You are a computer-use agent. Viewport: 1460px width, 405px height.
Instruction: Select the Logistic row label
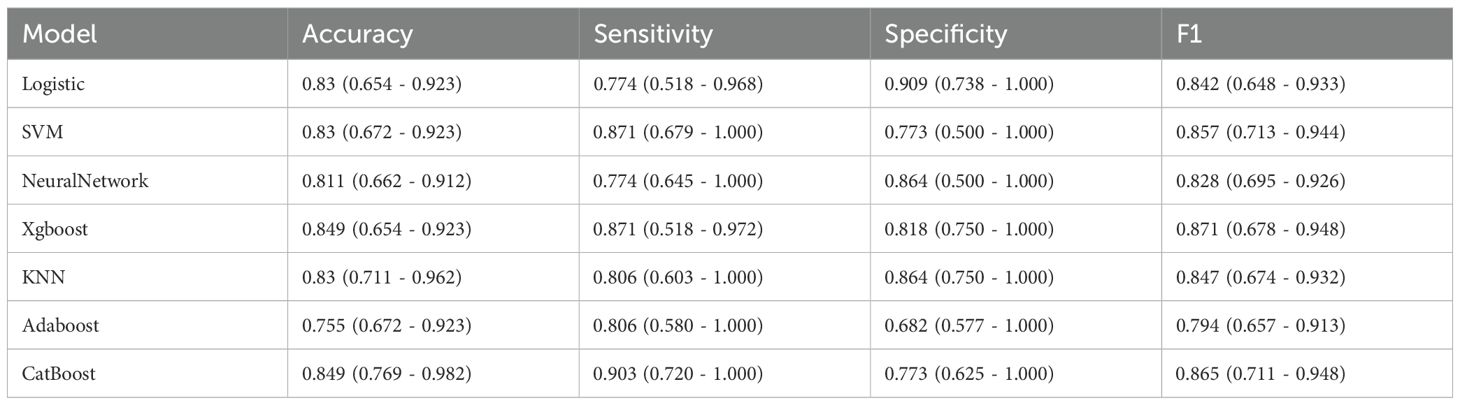[x=53, y=84]
